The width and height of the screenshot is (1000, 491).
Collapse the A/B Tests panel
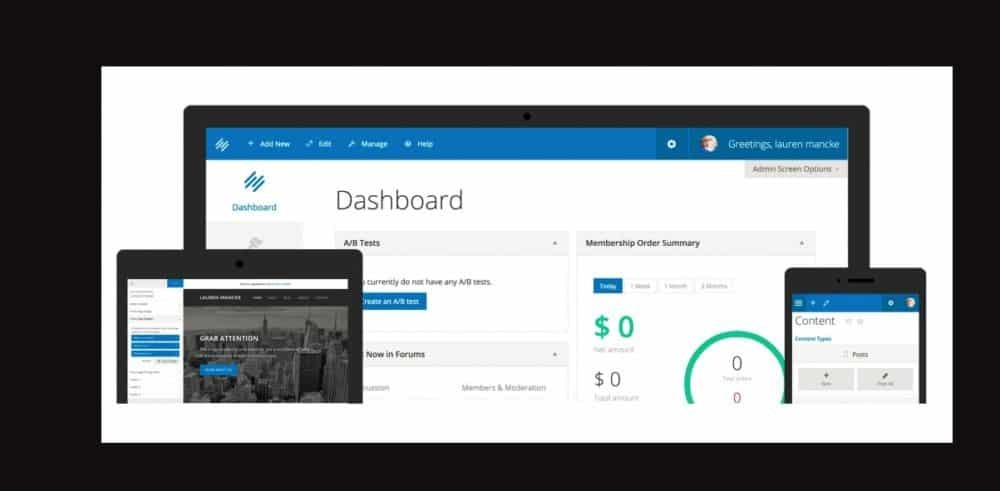[554, 243]
